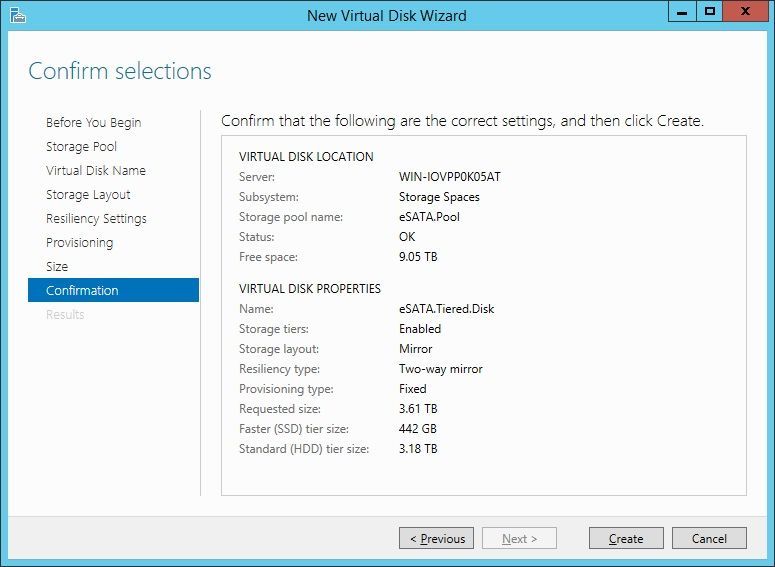The width and height of the screenshot is (775, 567).
Task: Click the Previous button
Action: pyautogui.click(x=436, y=538)
